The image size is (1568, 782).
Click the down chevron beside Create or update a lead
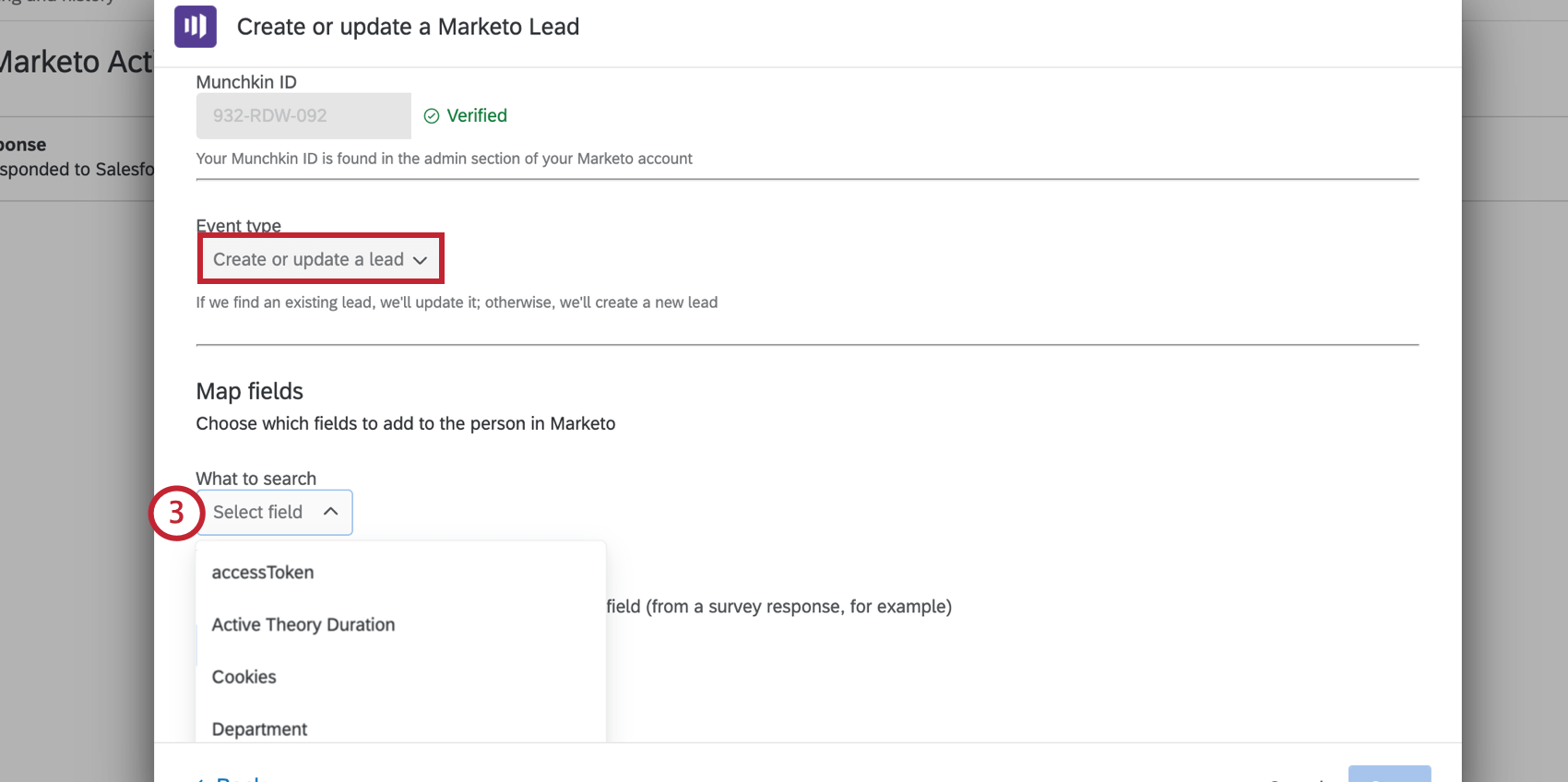pos(421,260)
